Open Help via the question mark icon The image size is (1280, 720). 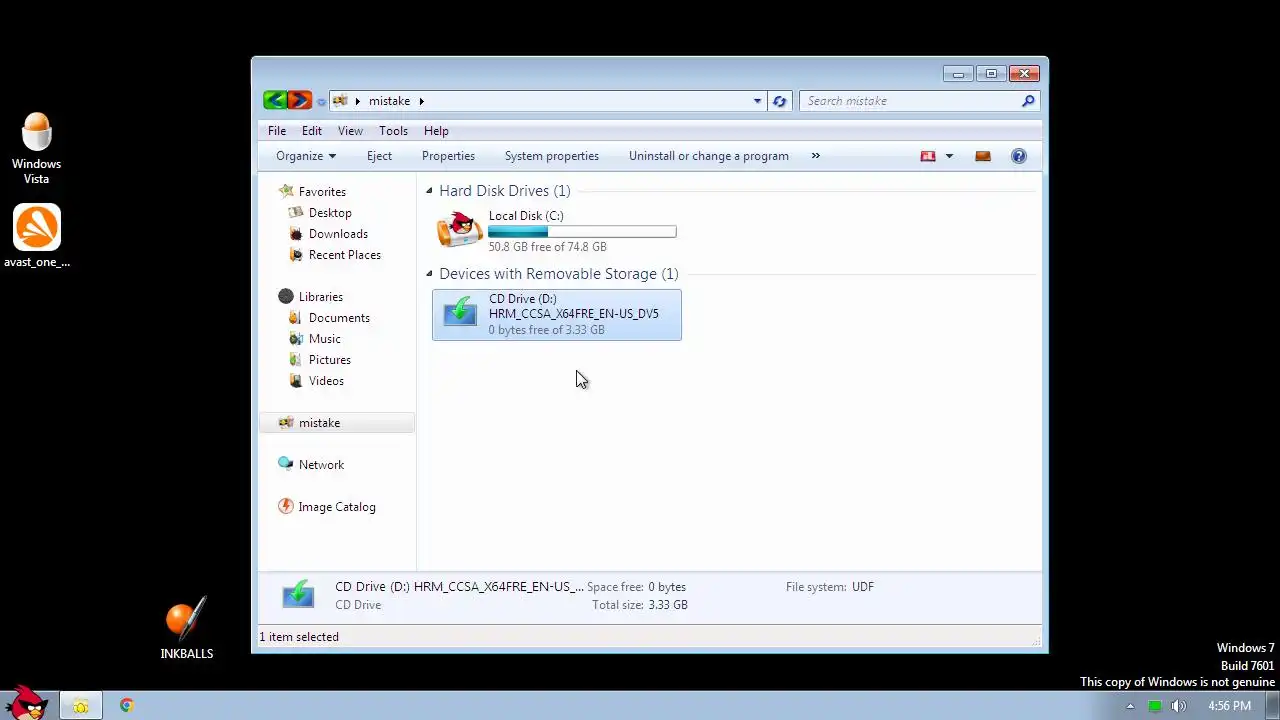(x=1019, y=156)
